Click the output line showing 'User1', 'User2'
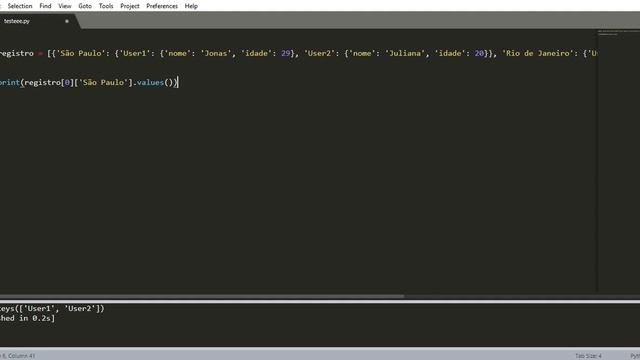The width and height of the screenshot is (640, 360). coord(52,309)
